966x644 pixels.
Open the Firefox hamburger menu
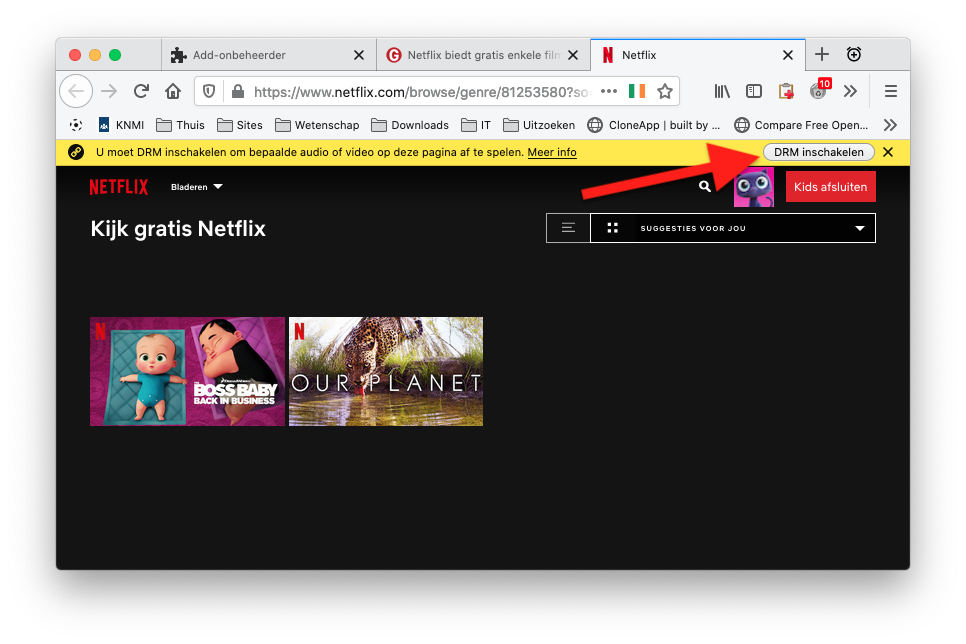click(890, 91)
